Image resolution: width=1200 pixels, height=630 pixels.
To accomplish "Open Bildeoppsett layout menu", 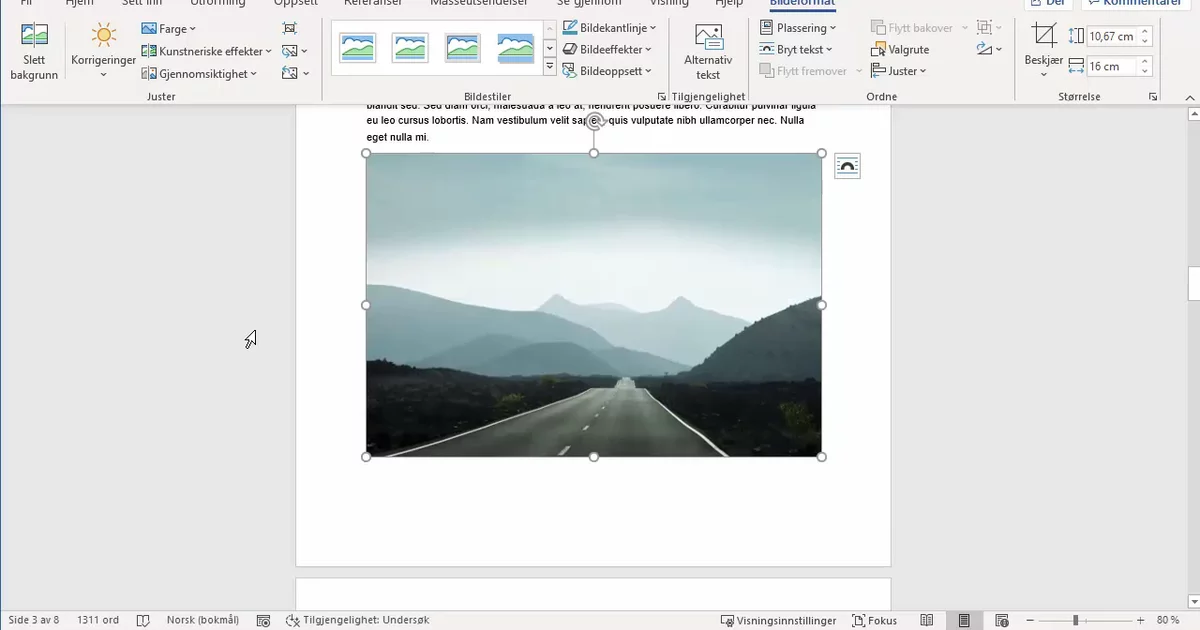I will (x=607, y=71).
